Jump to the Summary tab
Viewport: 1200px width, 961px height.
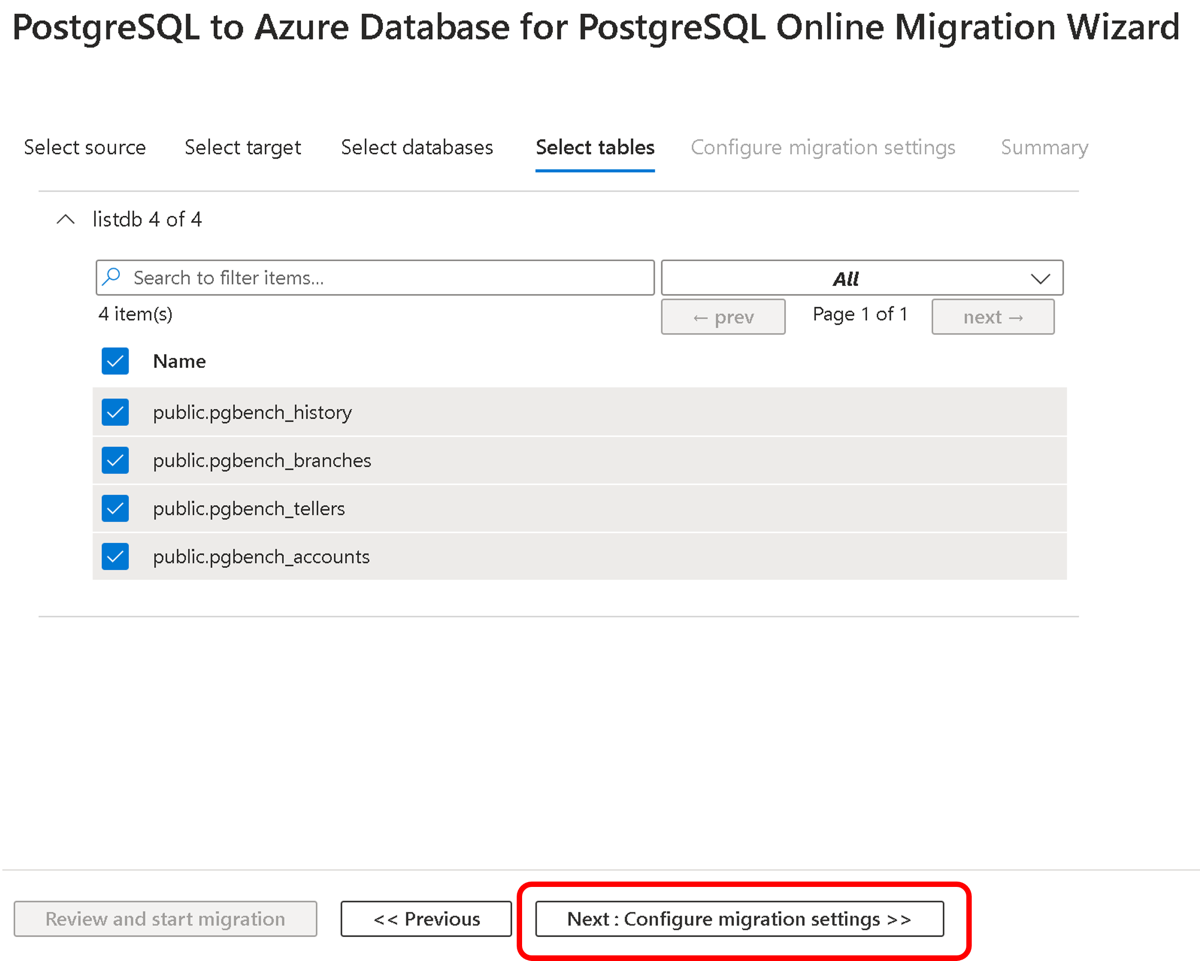[1044, 148]
